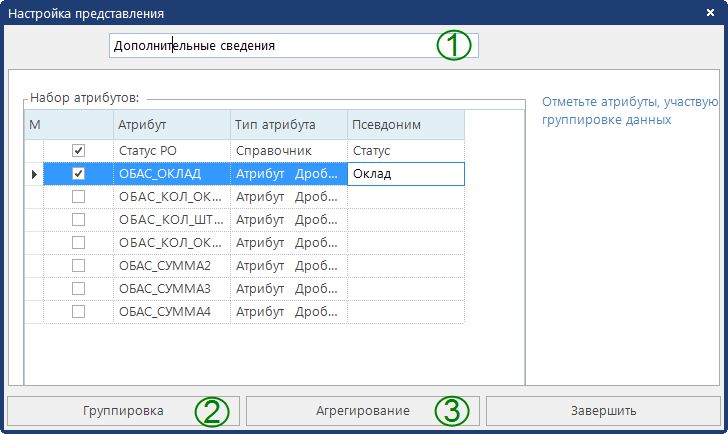
Task: Close the Настройка представления dialog
Action: 710,14
